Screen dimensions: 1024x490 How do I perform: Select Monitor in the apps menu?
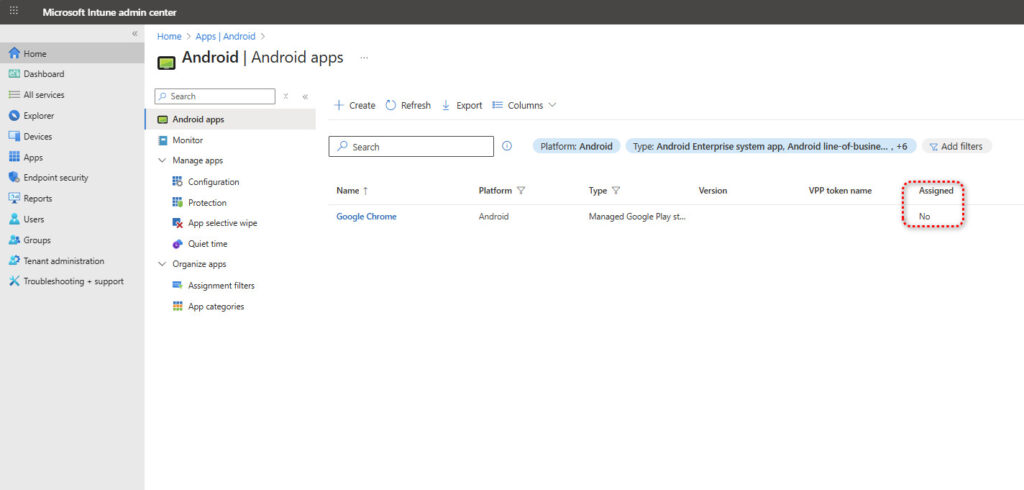(x=187, y=140)
